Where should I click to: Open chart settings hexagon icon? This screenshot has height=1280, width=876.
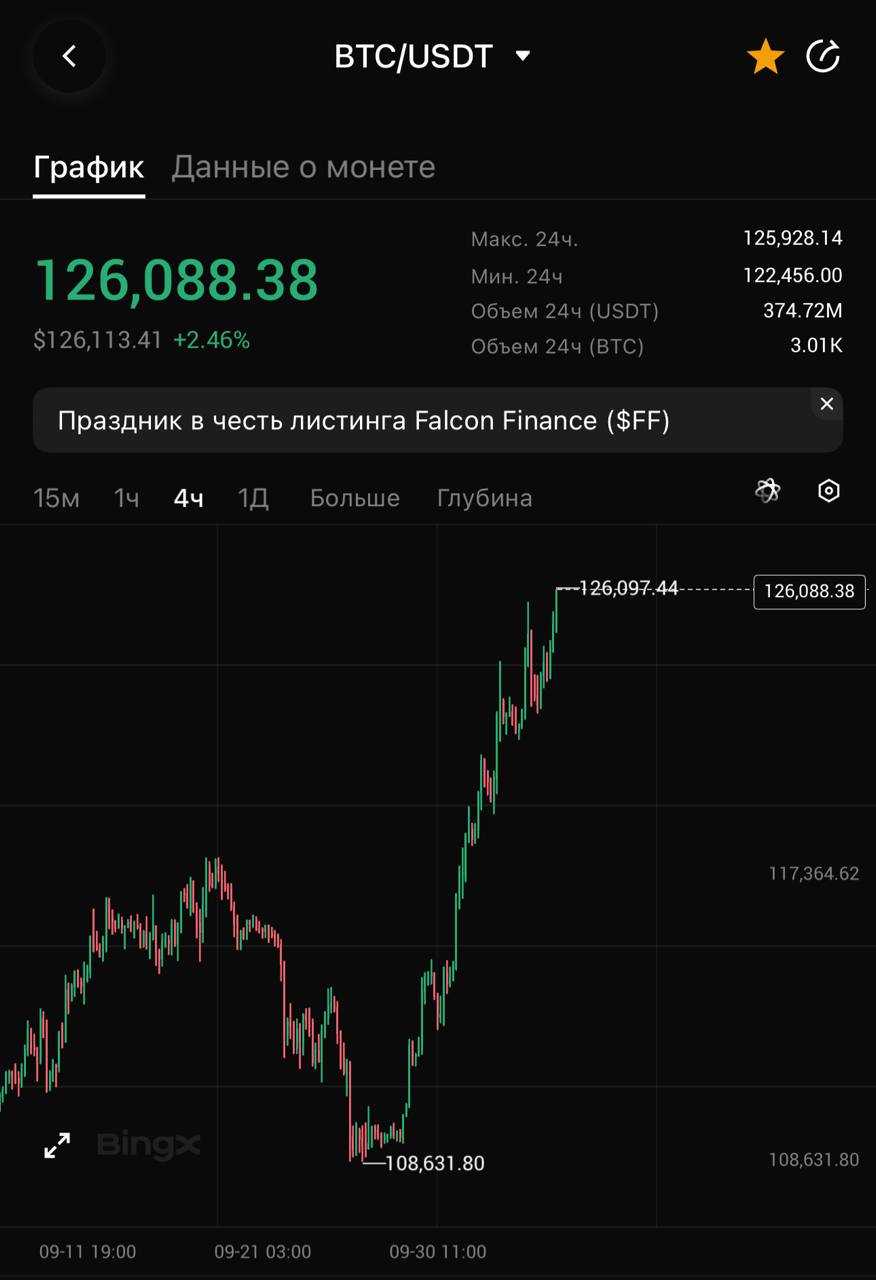(828, 491)
